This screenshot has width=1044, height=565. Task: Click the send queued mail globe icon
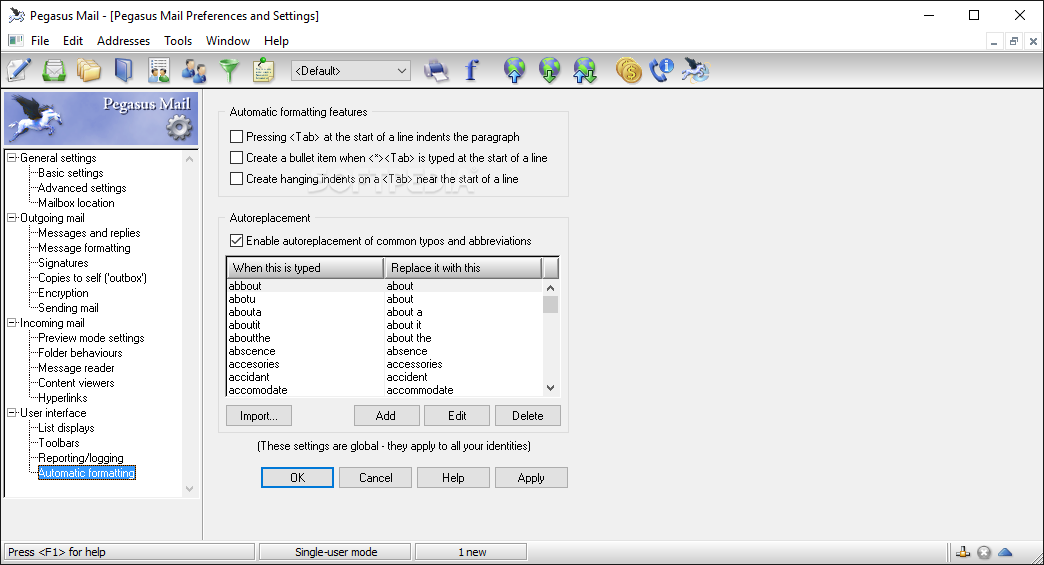click(515, 70)
